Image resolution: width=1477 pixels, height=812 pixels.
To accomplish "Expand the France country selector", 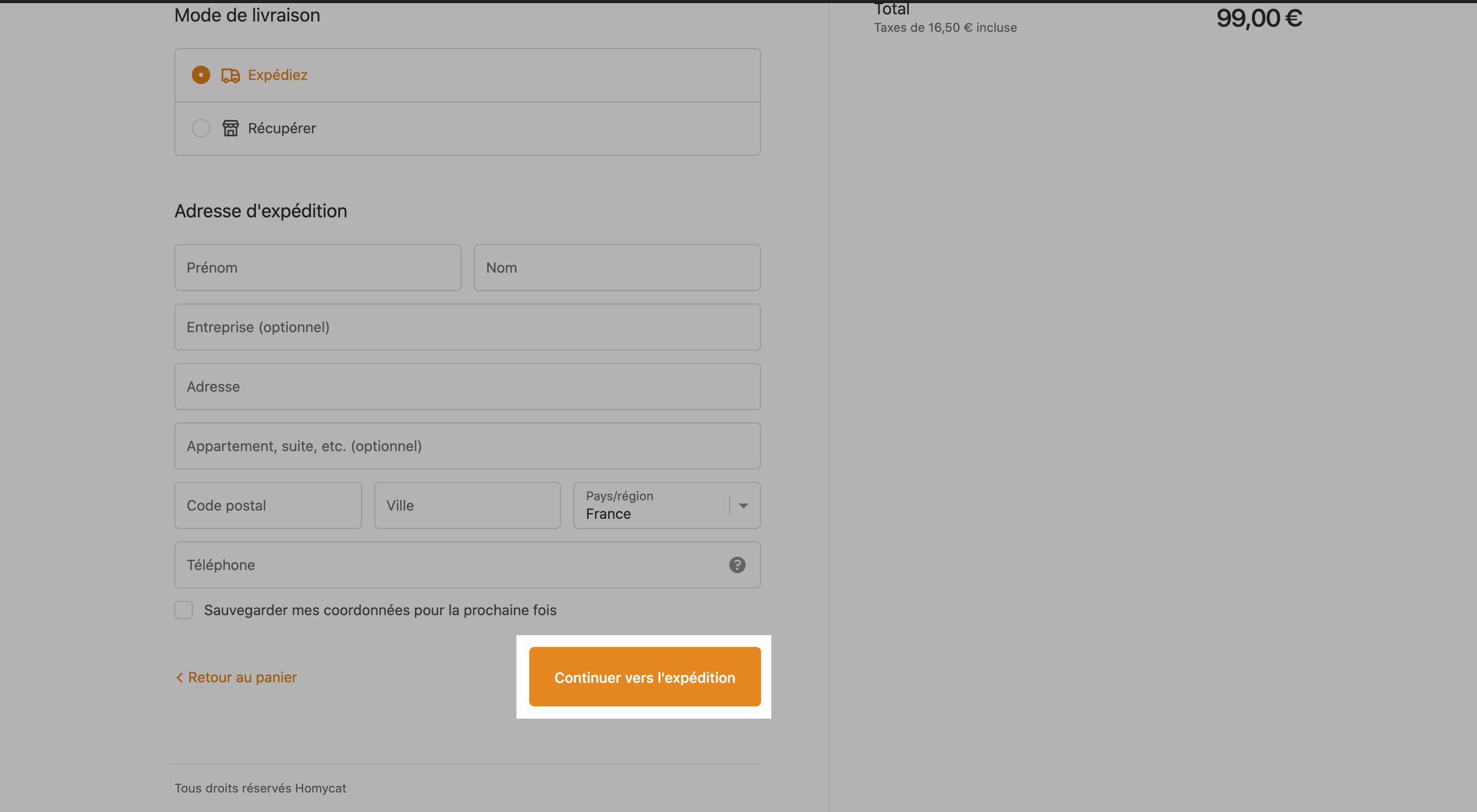I will [667, 505].
